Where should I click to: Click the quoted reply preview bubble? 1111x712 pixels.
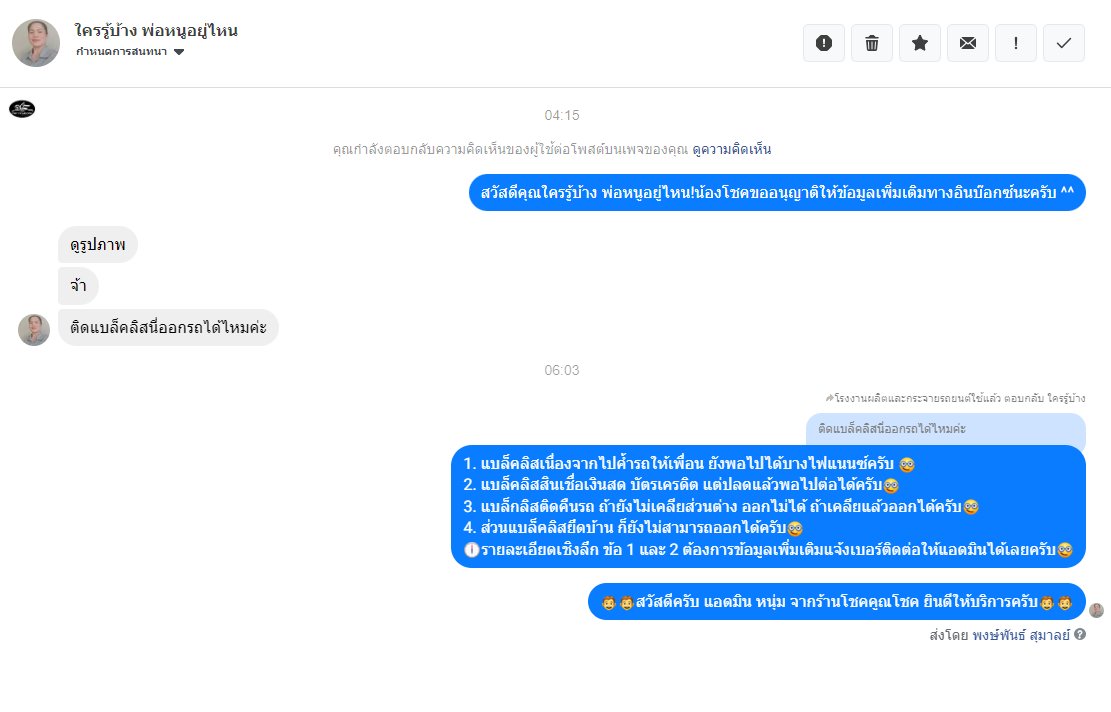(945, 429)
